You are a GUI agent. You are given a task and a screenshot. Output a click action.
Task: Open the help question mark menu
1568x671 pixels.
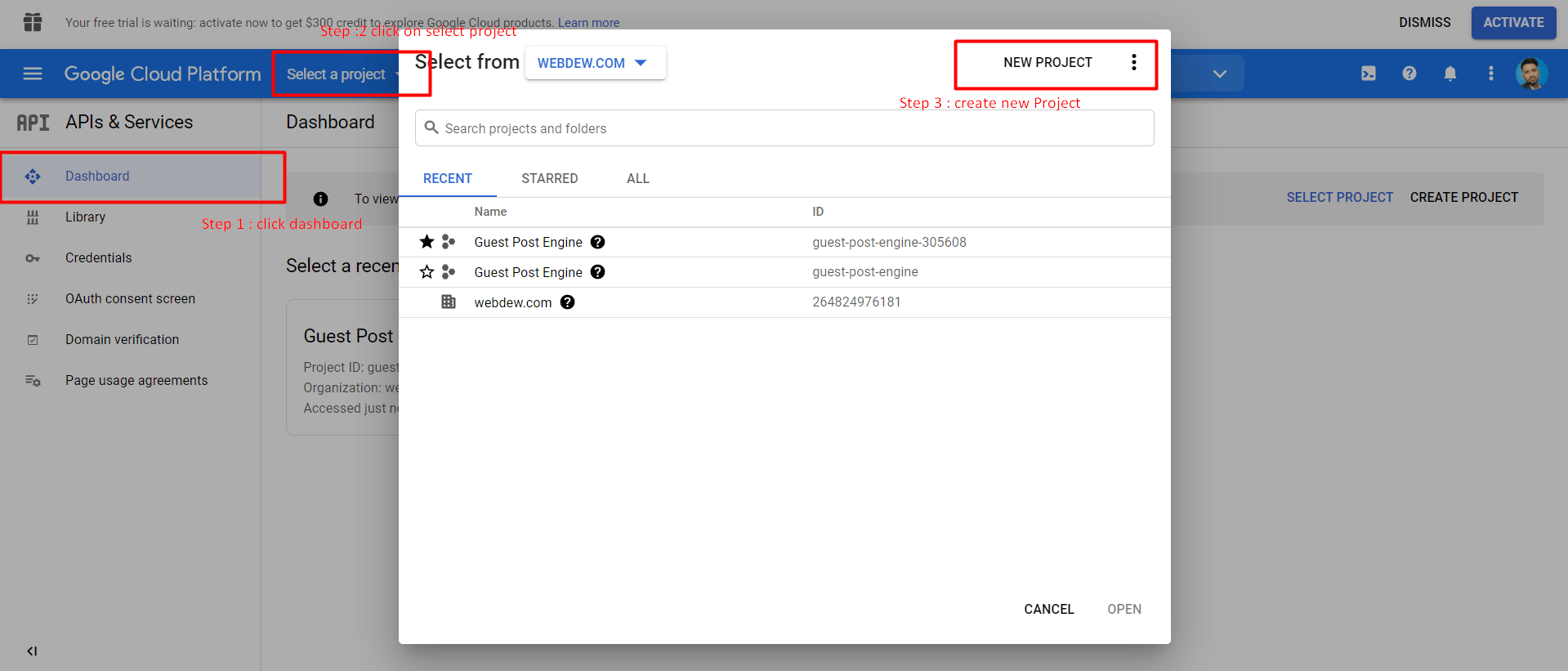point(1409,74)
